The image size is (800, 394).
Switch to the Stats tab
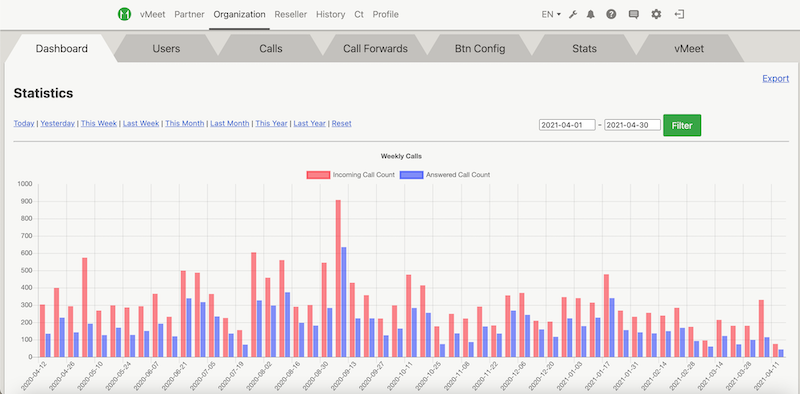pyautogui.click(x=585, y=48)
